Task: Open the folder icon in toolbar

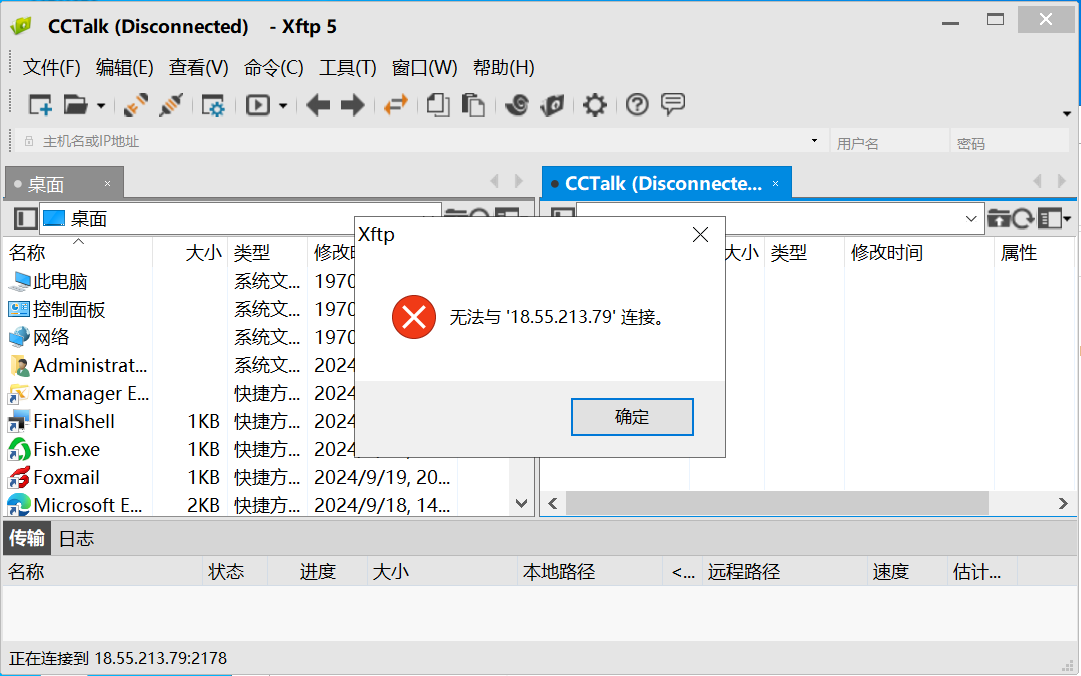Action: coord(75,105)
